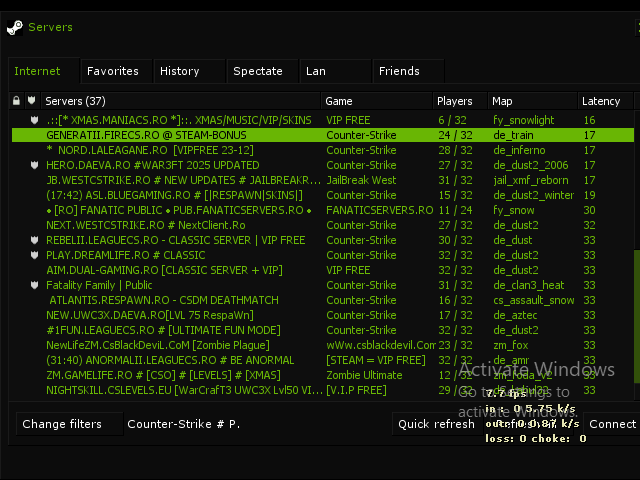Select the JB.WESTCSTRIKE.RO jailbreak server
The image size is (640, 480).
[x=322, y=180]
